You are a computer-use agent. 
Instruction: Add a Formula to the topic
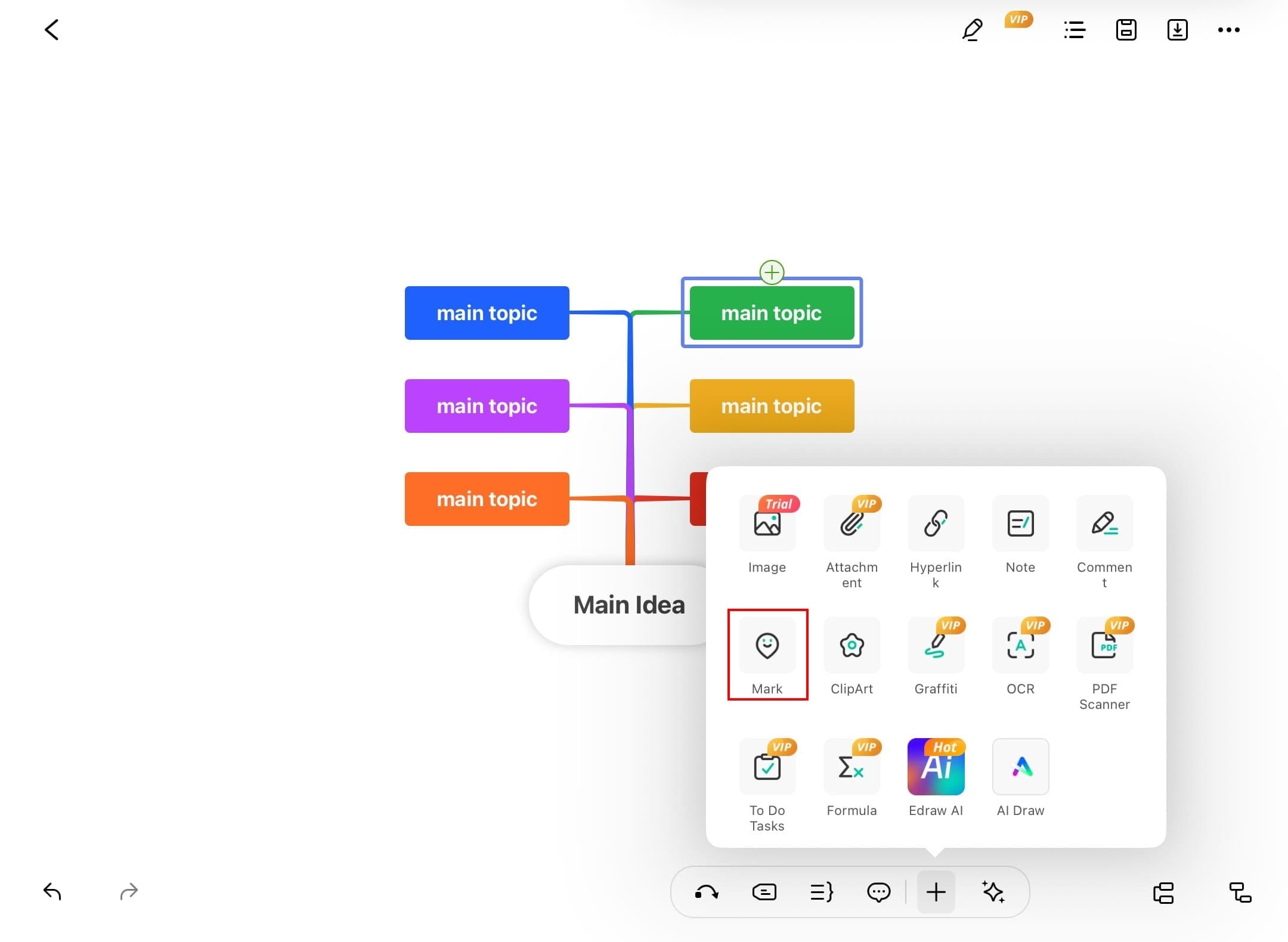tap(852, 768)
